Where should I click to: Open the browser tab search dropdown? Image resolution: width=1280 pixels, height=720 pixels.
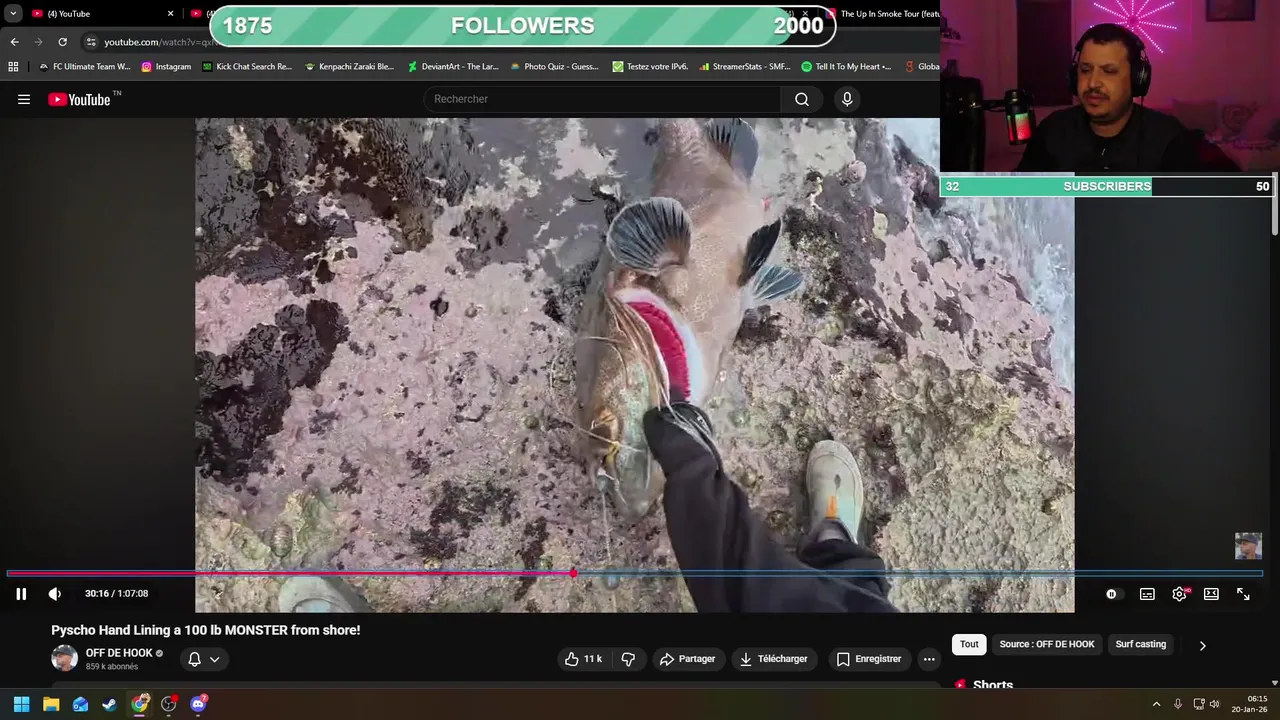click(x=13, y=14)
